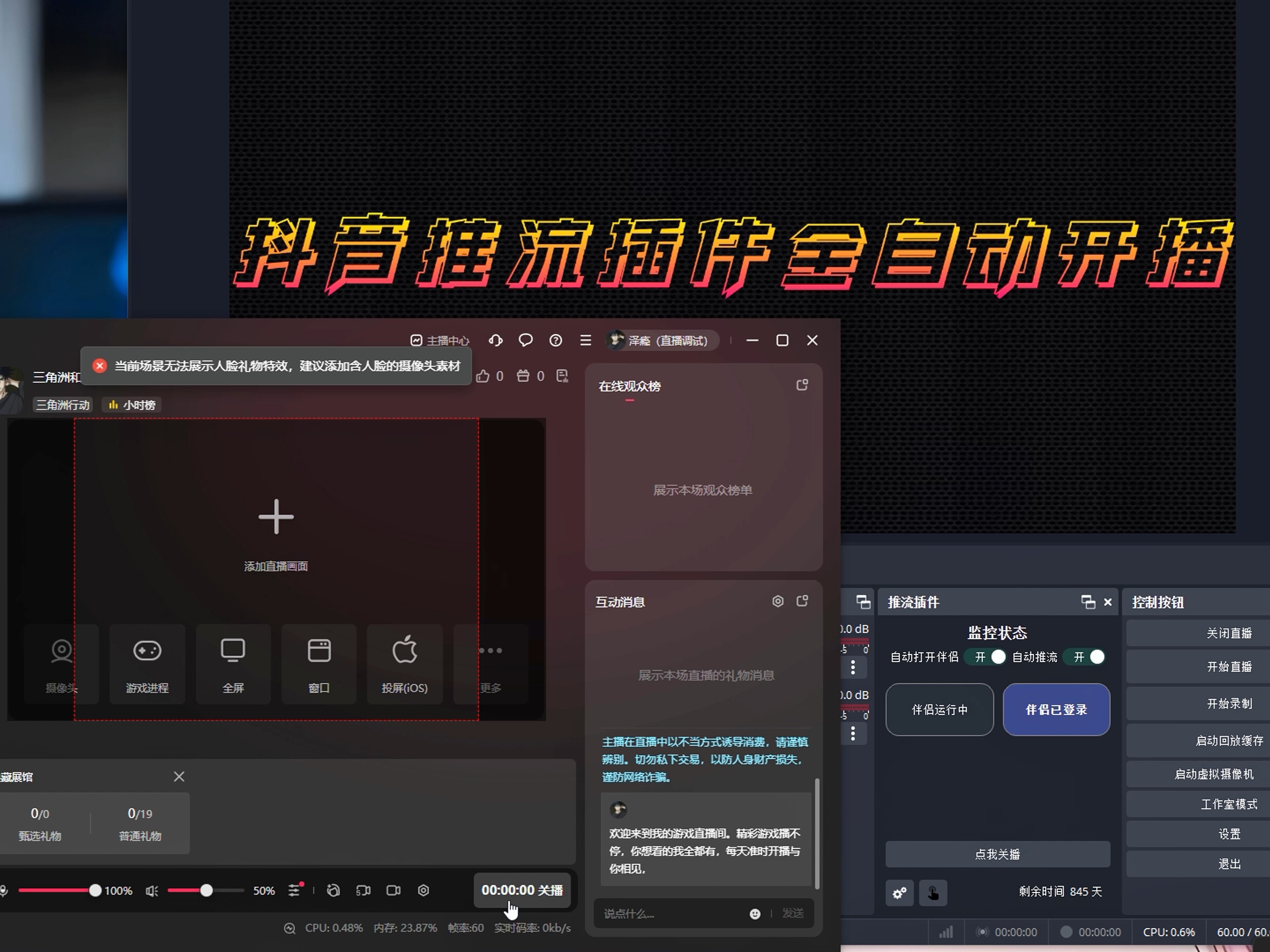Screen dimensions: 1270x952
Task: Open 更多 more sources option
Action: (490, 664)
